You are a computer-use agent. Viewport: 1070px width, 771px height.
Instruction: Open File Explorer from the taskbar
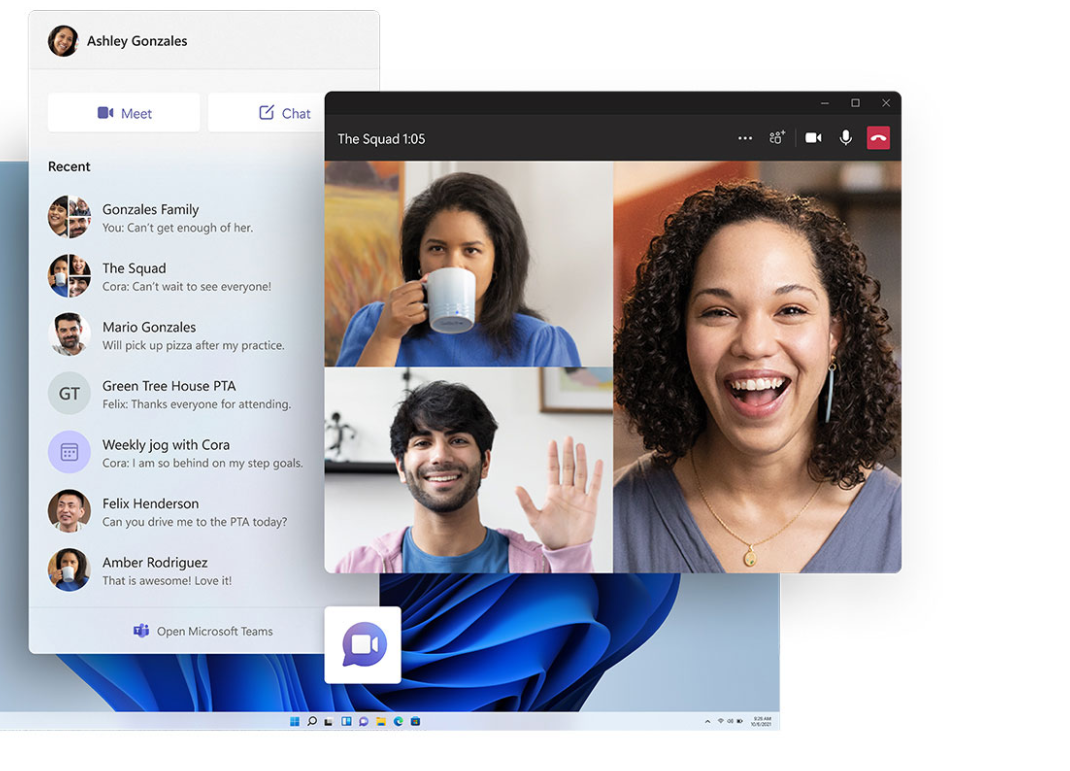[381, 721]
